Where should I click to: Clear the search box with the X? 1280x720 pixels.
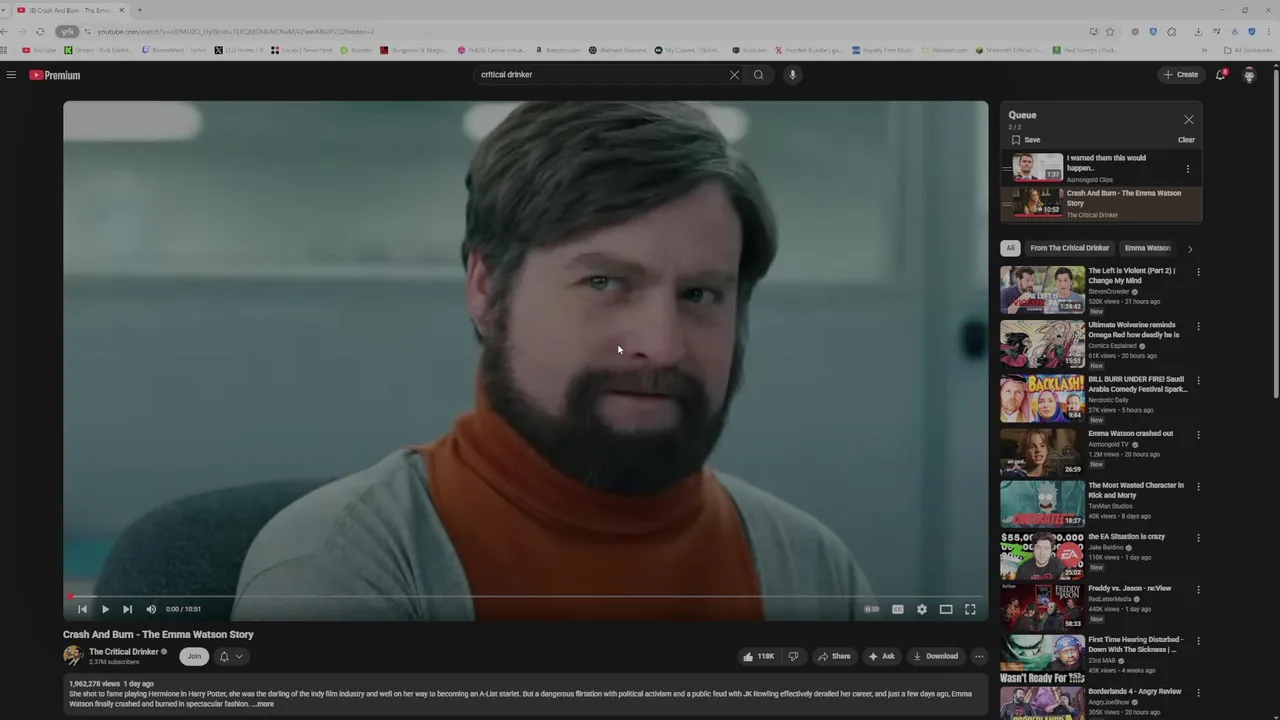[734, 75]
